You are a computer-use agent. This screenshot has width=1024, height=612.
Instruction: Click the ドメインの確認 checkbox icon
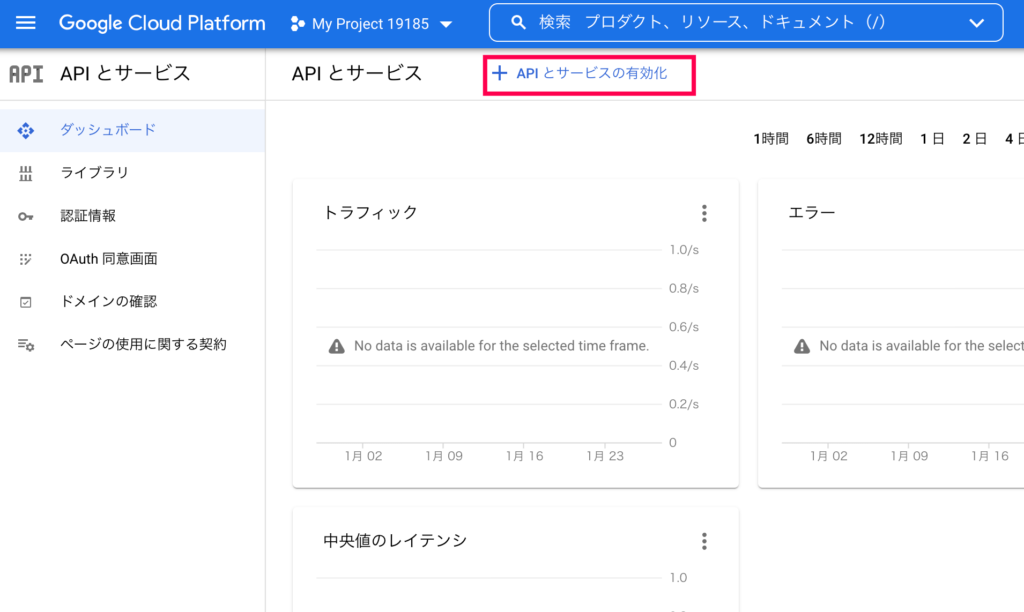click(25, 302)
